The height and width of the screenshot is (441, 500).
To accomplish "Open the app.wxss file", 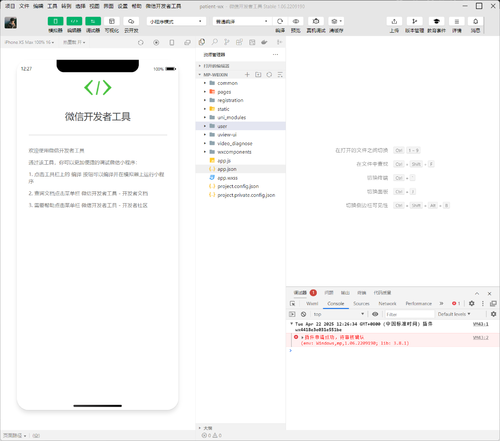I will pyautogui.click(x=241, y=178).
